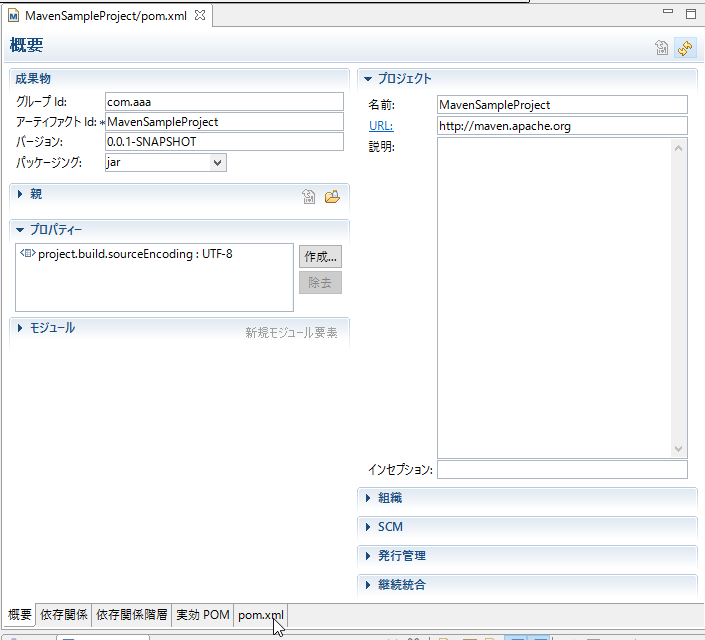The height and width of the screenshot is (640, 705).
Task: Switch to the 実効 POM tab
Action: (x=203, y=614)
